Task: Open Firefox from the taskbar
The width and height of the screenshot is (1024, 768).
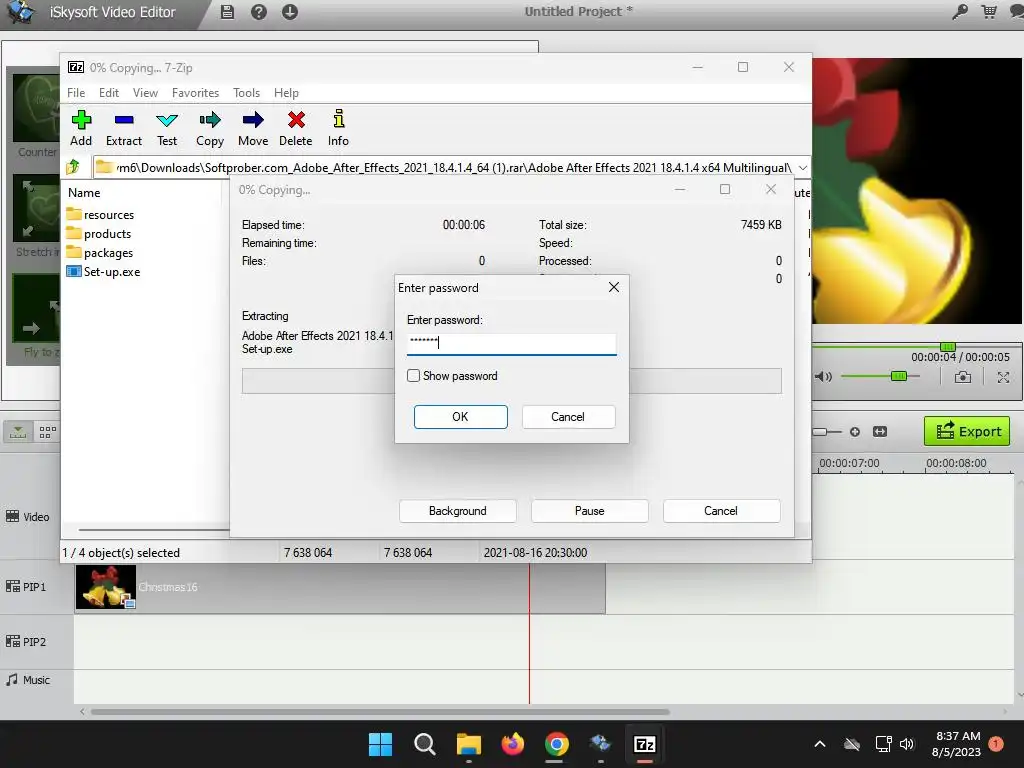Action: point(513,744)
